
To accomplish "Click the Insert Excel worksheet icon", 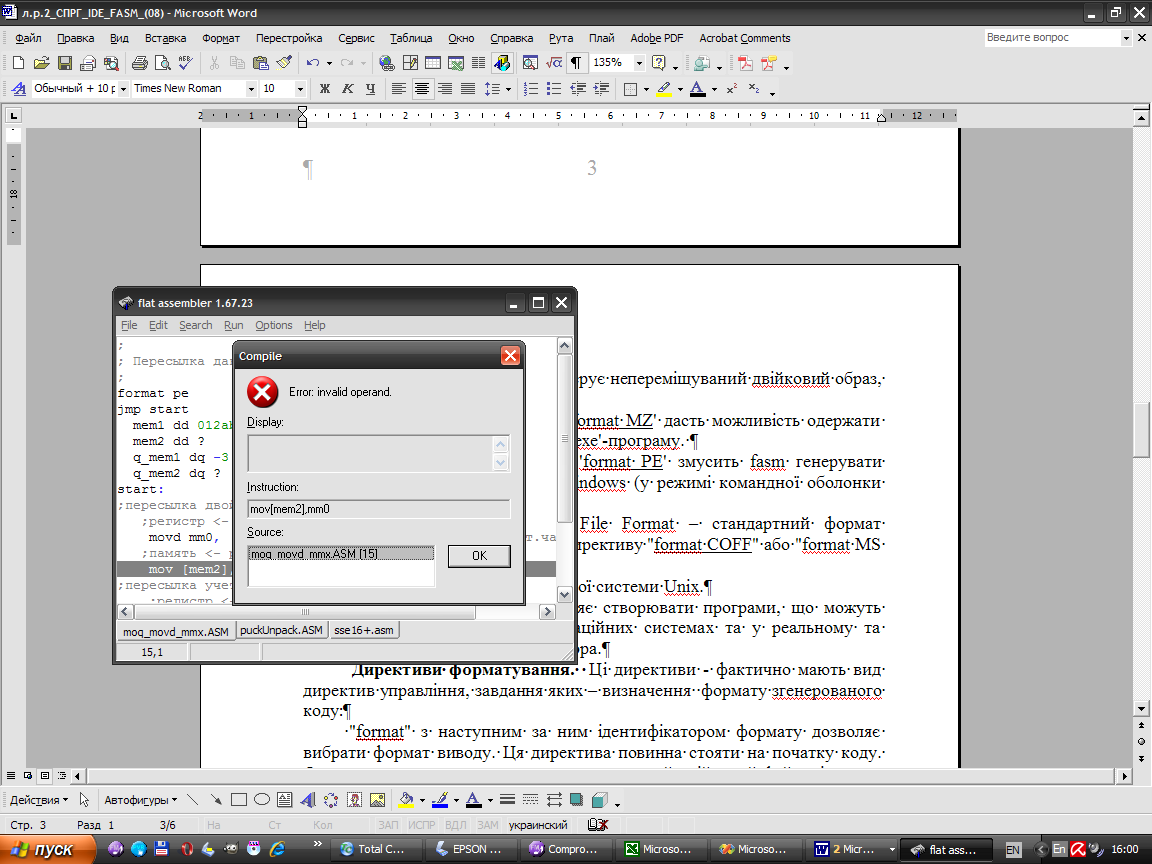I will click(x=456, y=63).
